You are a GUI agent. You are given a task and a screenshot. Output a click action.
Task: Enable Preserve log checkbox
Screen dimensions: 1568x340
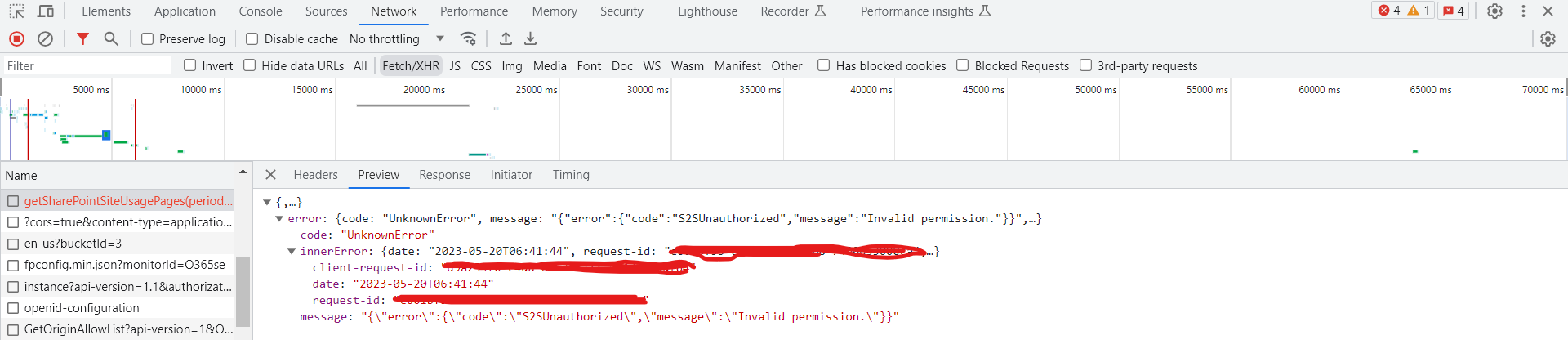[147, 38]
